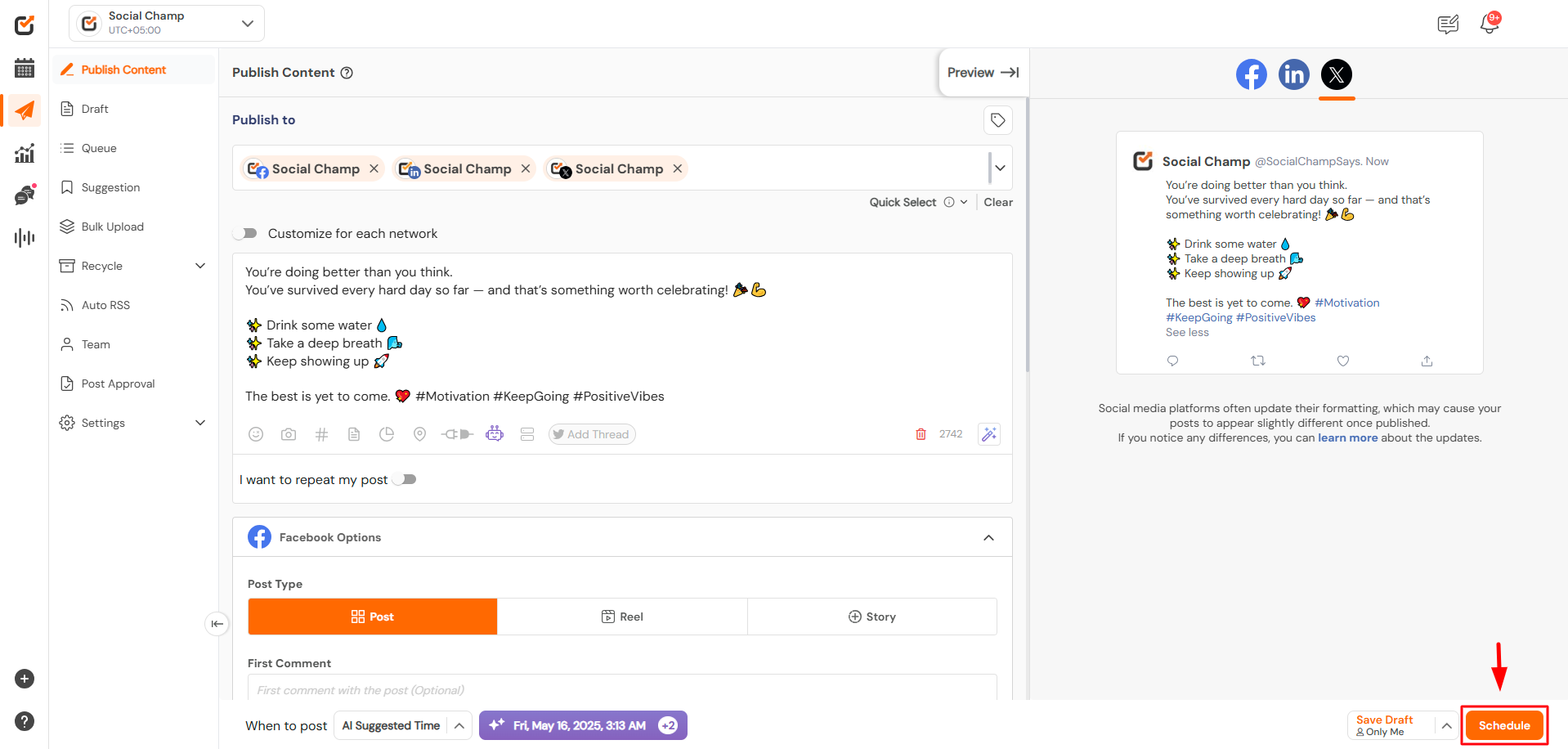Insert an emoji with the smiley icon
Screen dimensions: 1568x749
click(x=256, y=434)
